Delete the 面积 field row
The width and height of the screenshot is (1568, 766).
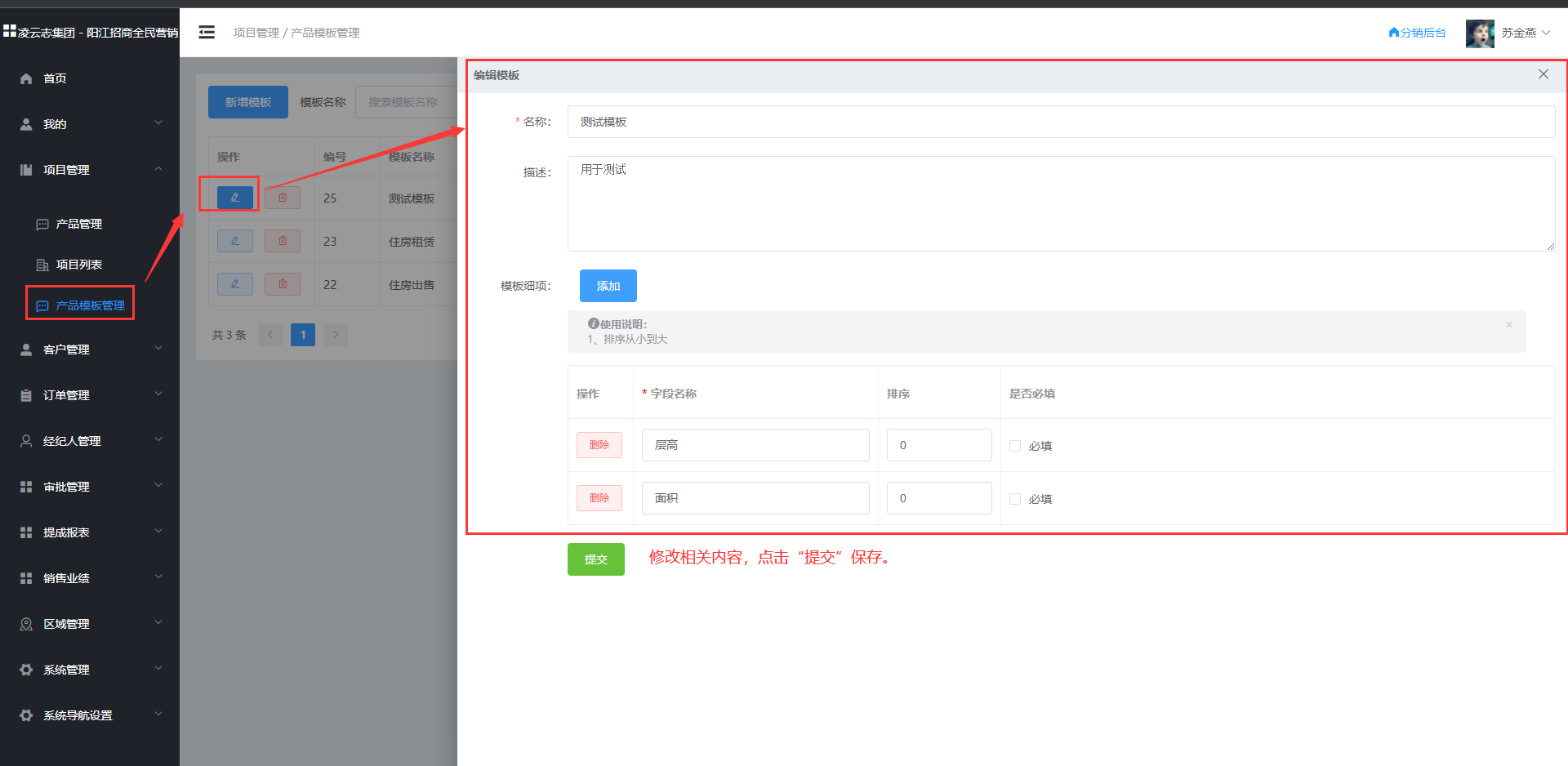(x=599, y=498)
